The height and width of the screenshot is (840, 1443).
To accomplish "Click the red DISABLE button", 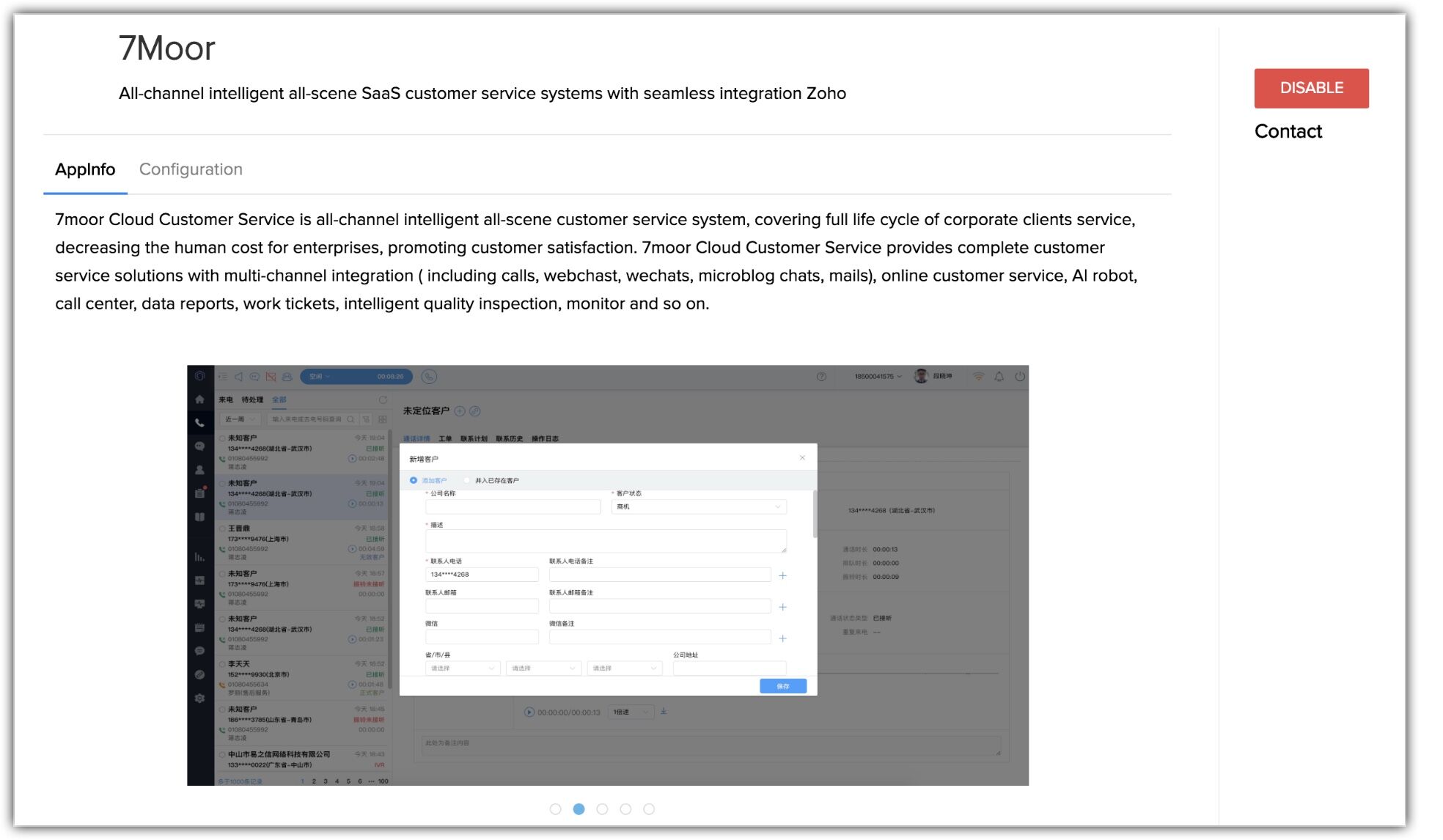I will tap(1311, 88).
